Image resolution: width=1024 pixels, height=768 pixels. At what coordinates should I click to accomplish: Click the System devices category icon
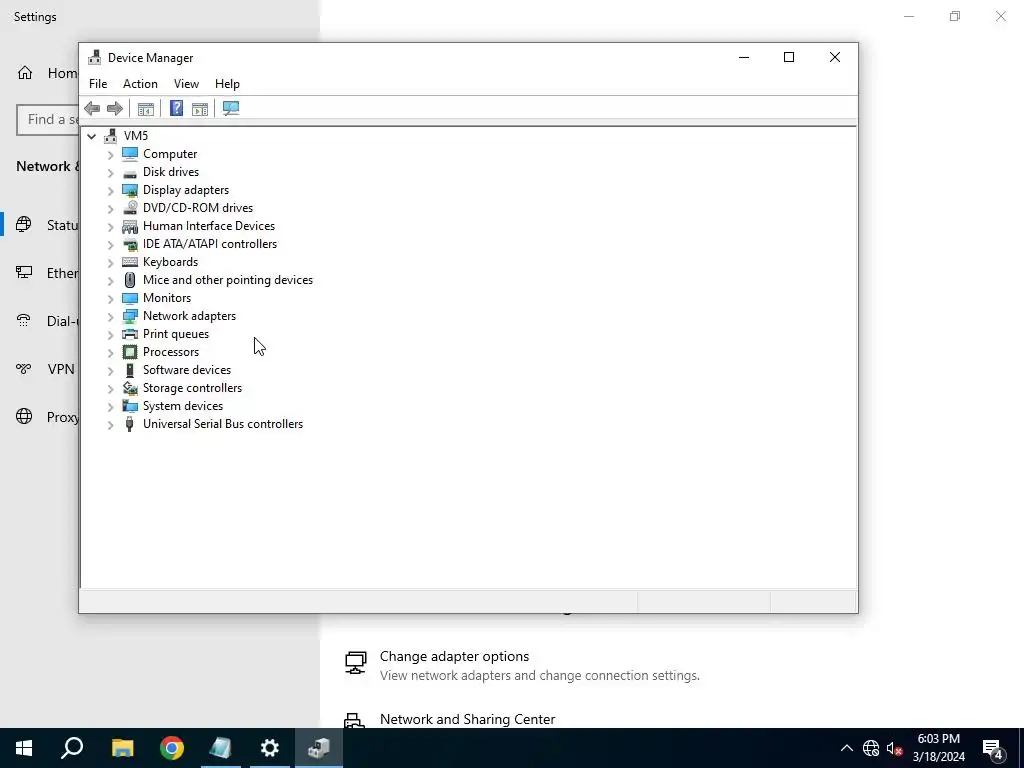tap(130, 406)
